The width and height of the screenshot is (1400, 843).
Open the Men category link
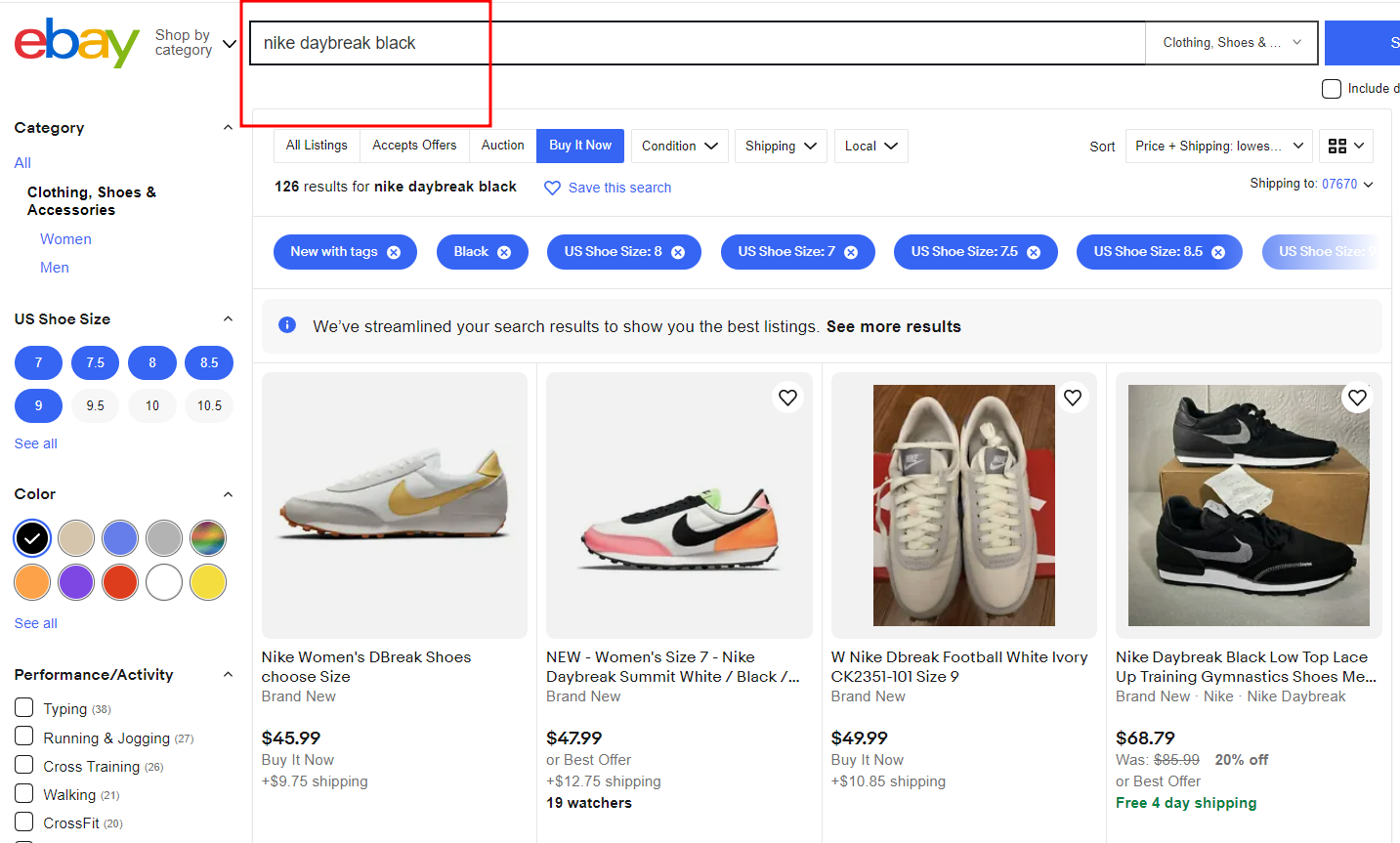(55, 268)
